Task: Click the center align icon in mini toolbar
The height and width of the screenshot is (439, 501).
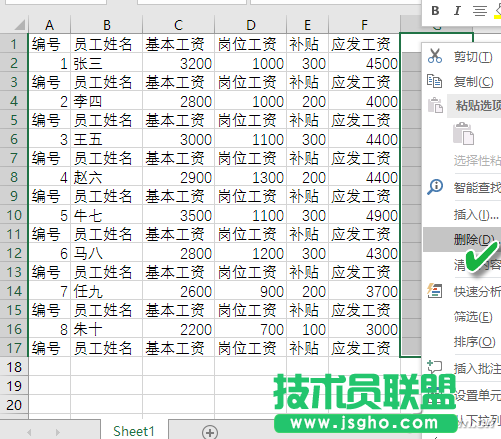Action: tap(480, 11)
